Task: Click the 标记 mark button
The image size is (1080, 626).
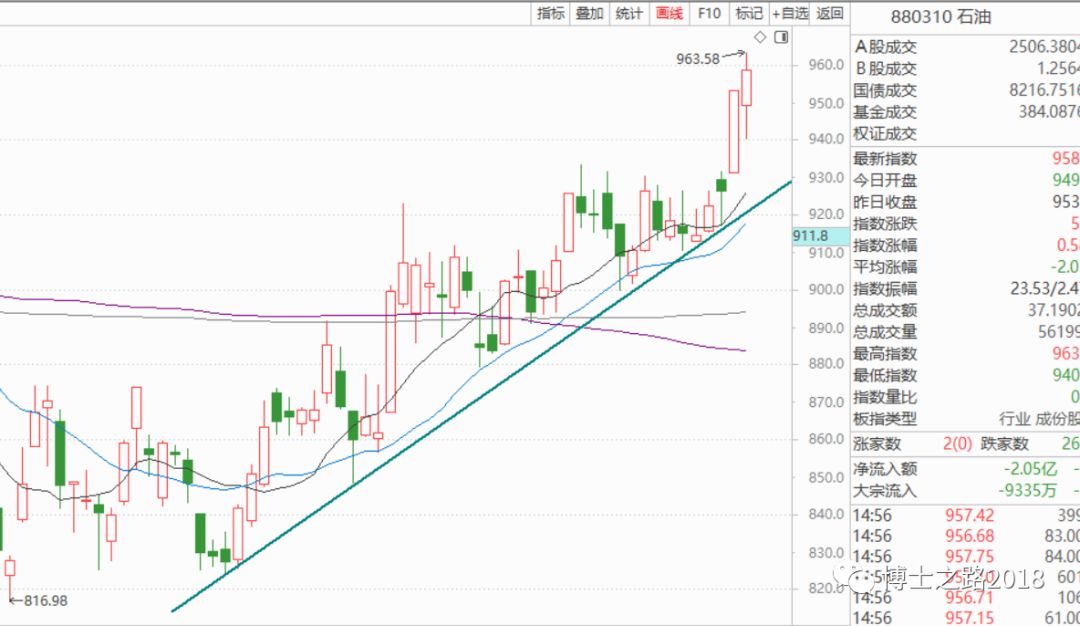Action: tap(749, 13)
